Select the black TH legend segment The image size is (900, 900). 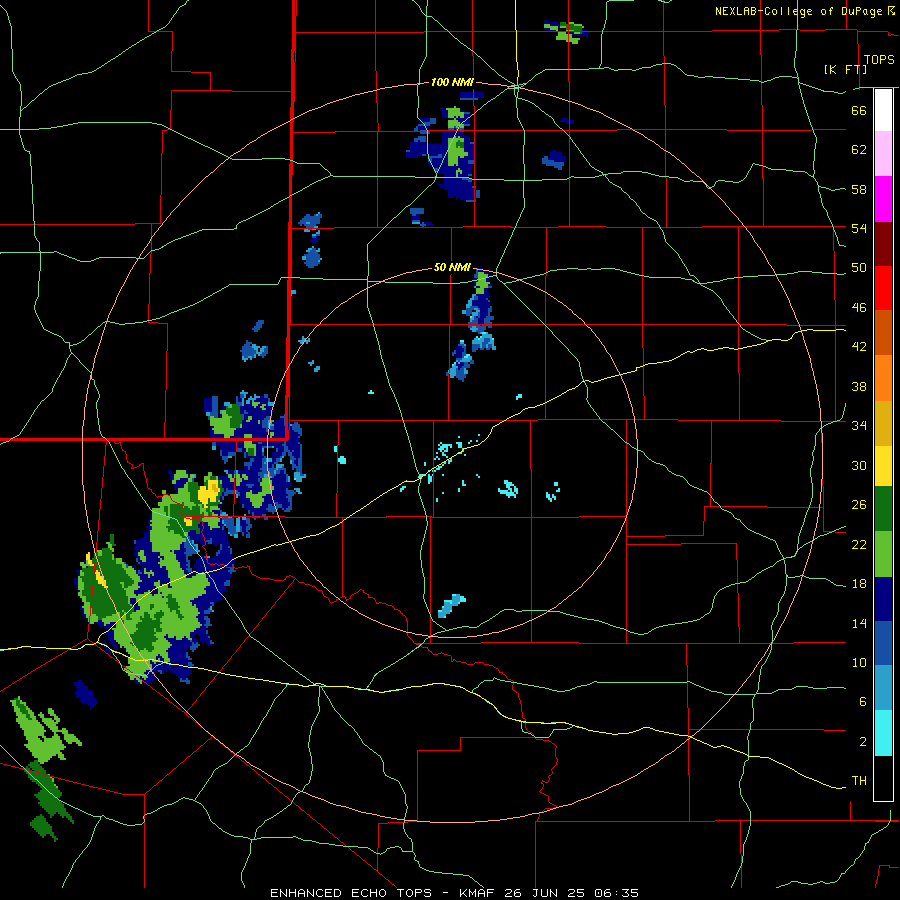[x=883, y=778]
